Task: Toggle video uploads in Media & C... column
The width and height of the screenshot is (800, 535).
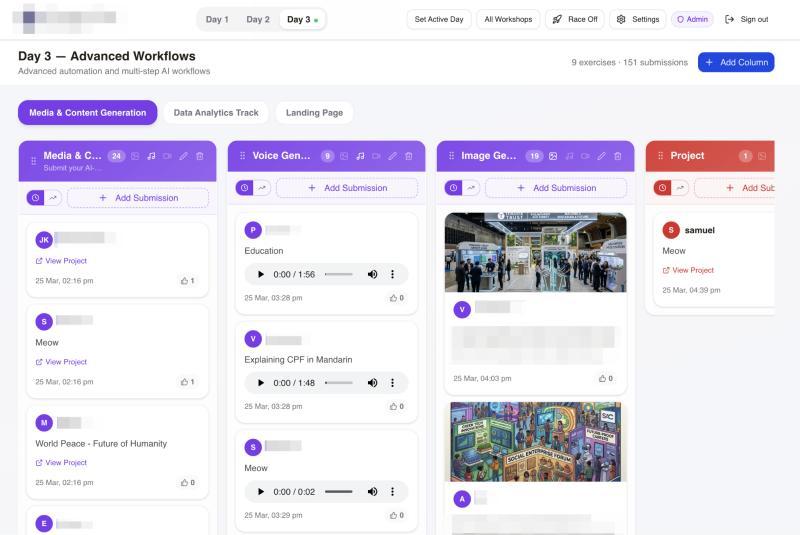Action: pos(167,156)
